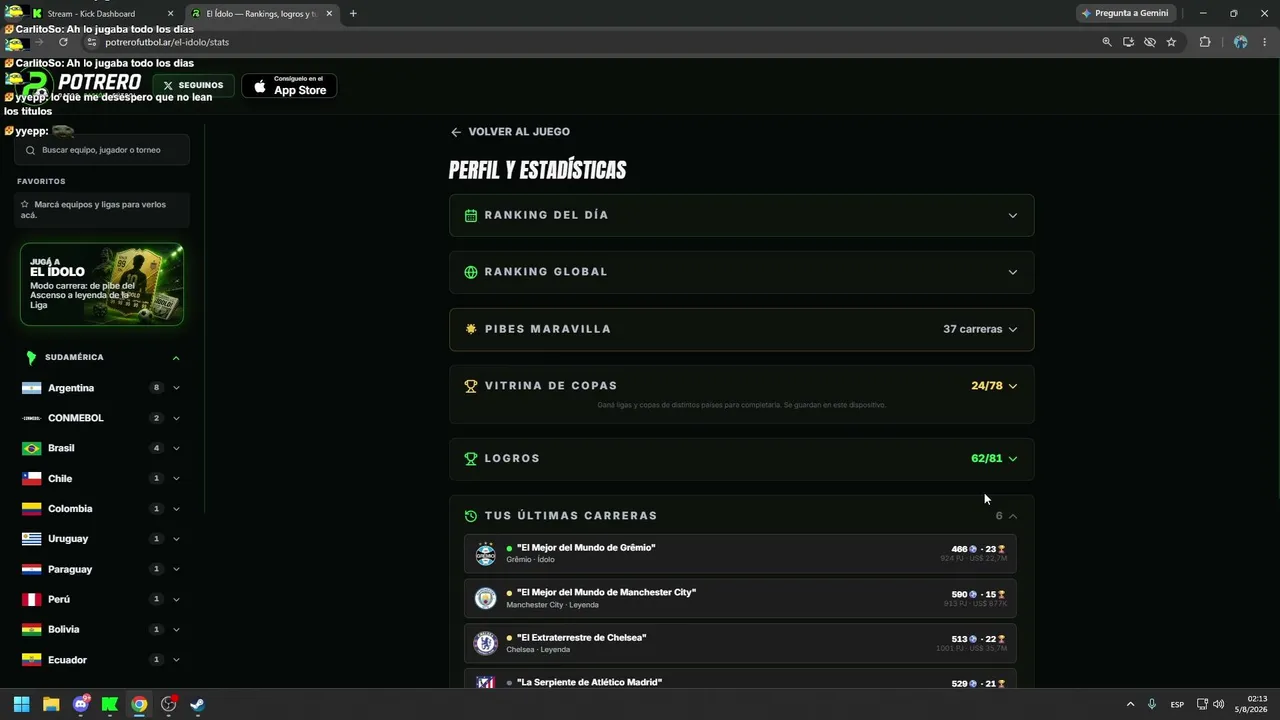The height and width of the screenshot is (720, 1280).
Task: Click the Seguinos button
Action: pos(193,86)
